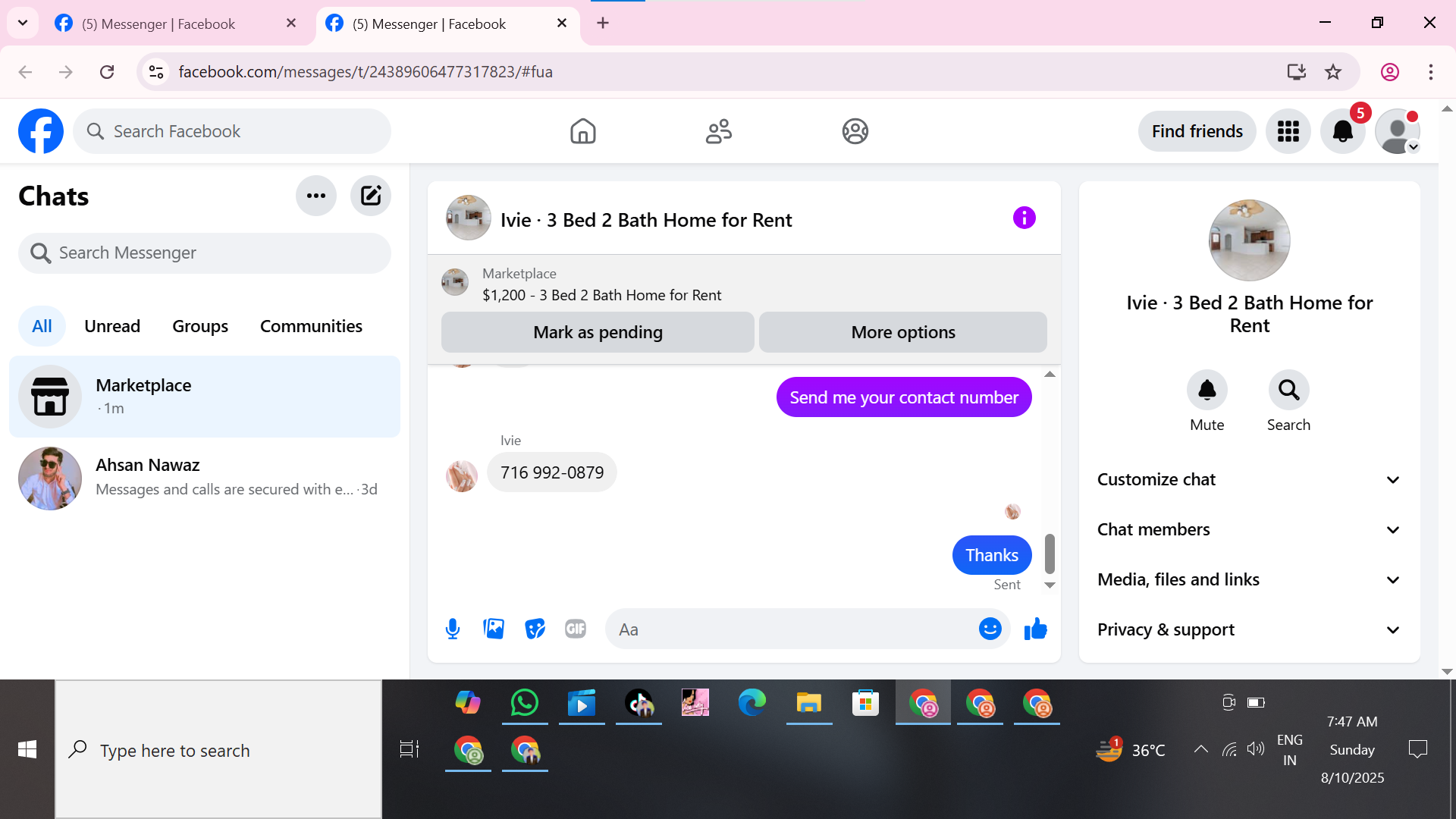Image resolution: width=1456 pixels, height=819 pixels.
Task: Toggle the conversation information panel
Action: tap(1024, 218)
